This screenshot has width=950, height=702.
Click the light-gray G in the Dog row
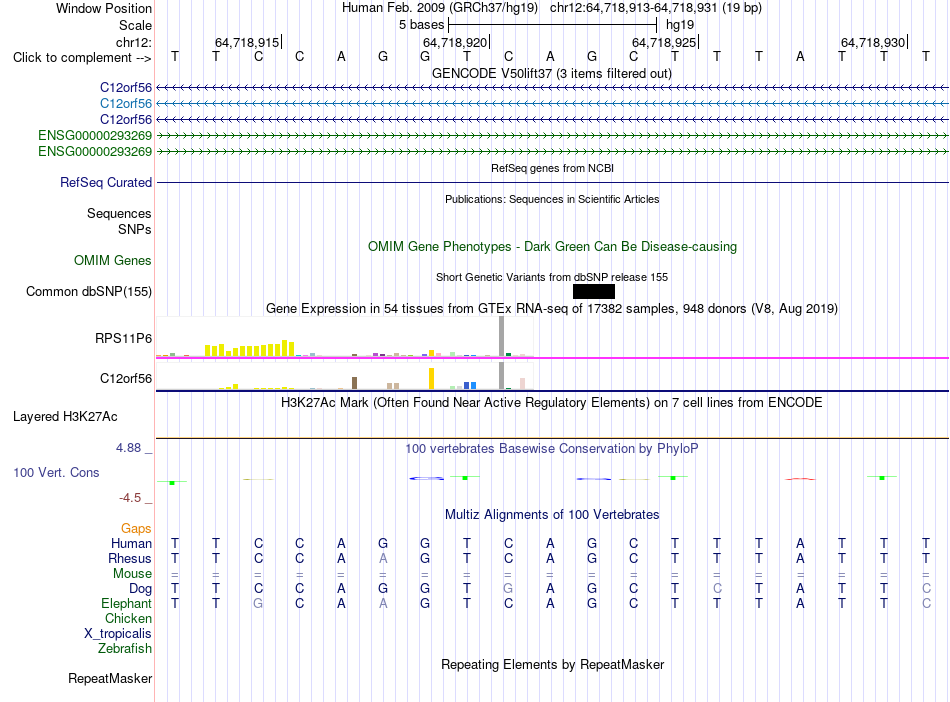point(508,588)
